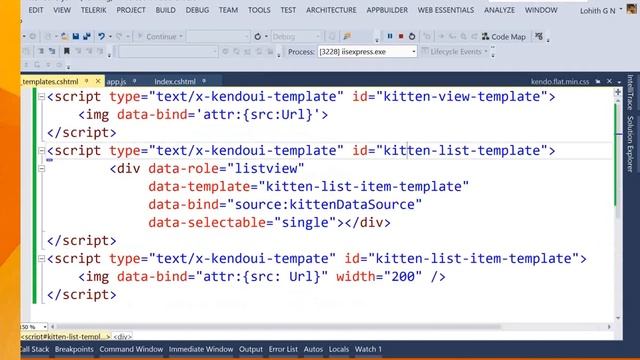Screen dimensions: 640x360
Task: Open the WEB ESSENTIALS menu
Action: pyautogui.click(x=445, y=10)
